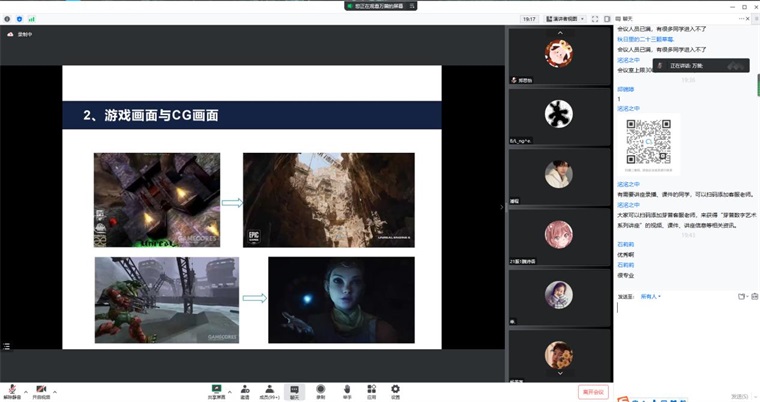The height and width of the screenshot is (402, 760).
Task: Click meeting timer 19:17
Action: (529, 19)
